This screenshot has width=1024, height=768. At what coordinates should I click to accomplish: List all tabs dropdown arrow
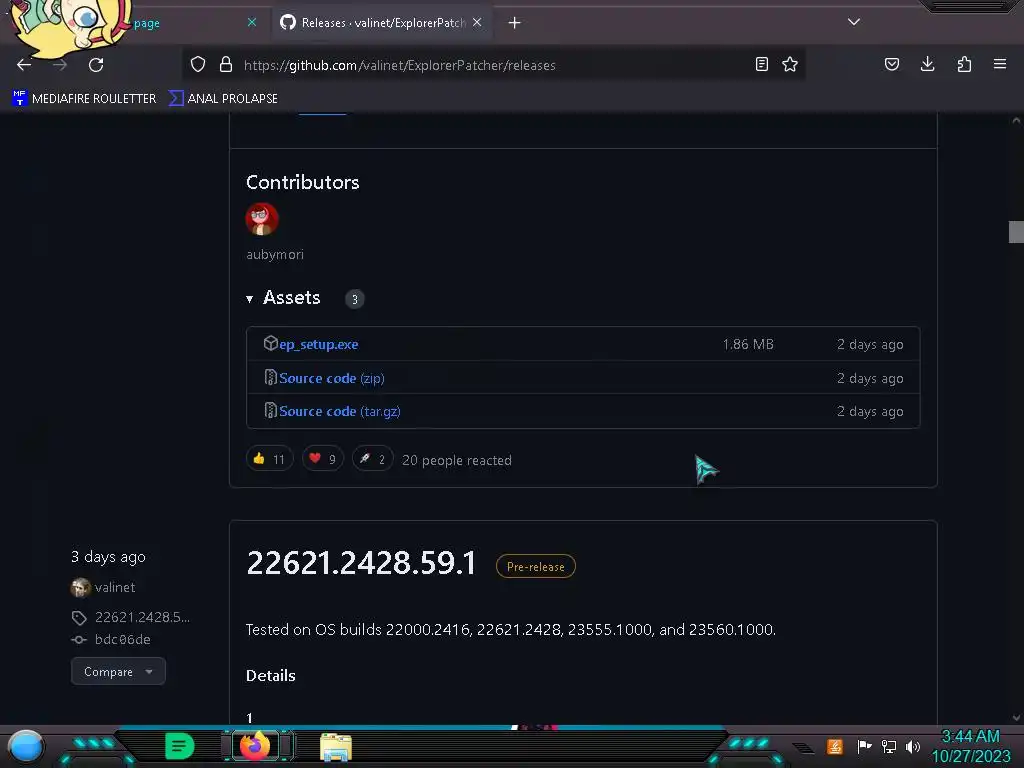(x=854, y=22)
